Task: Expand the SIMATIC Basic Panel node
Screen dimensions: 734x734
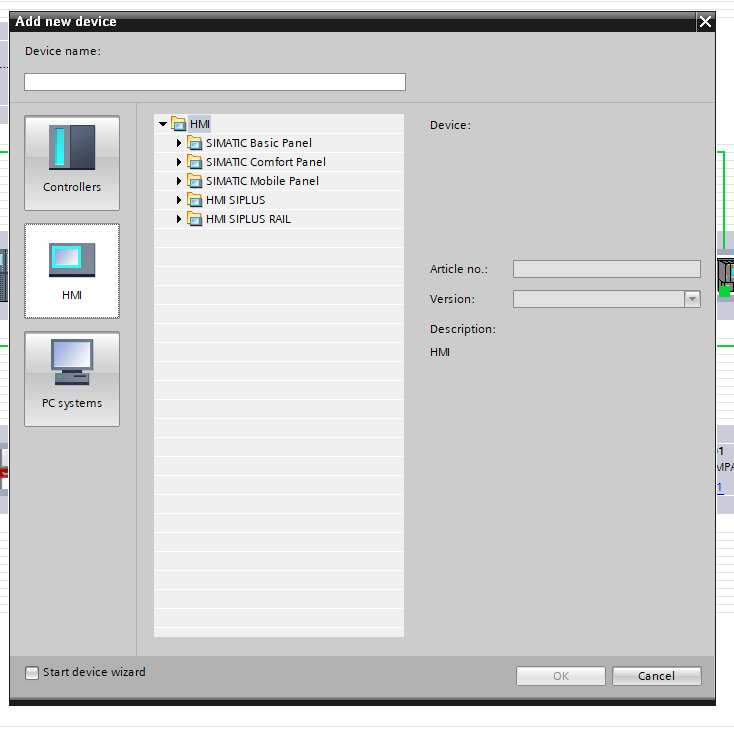Action: (179, 143)
